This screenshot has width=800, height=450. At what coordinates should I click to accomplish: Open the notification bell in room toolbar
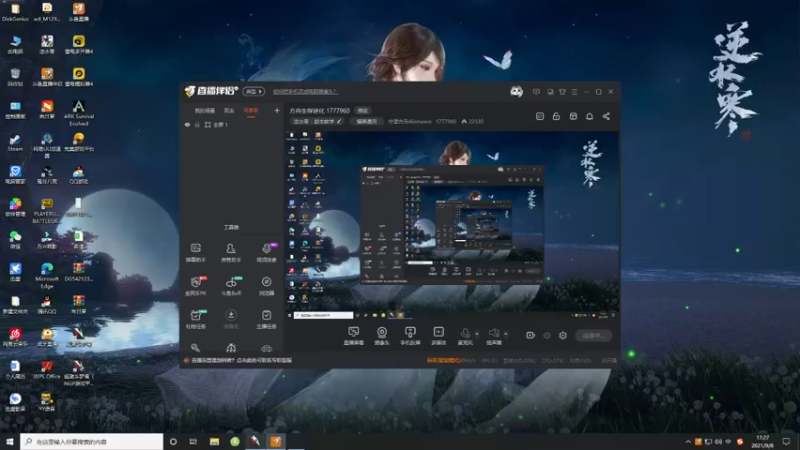click(589, 116)
